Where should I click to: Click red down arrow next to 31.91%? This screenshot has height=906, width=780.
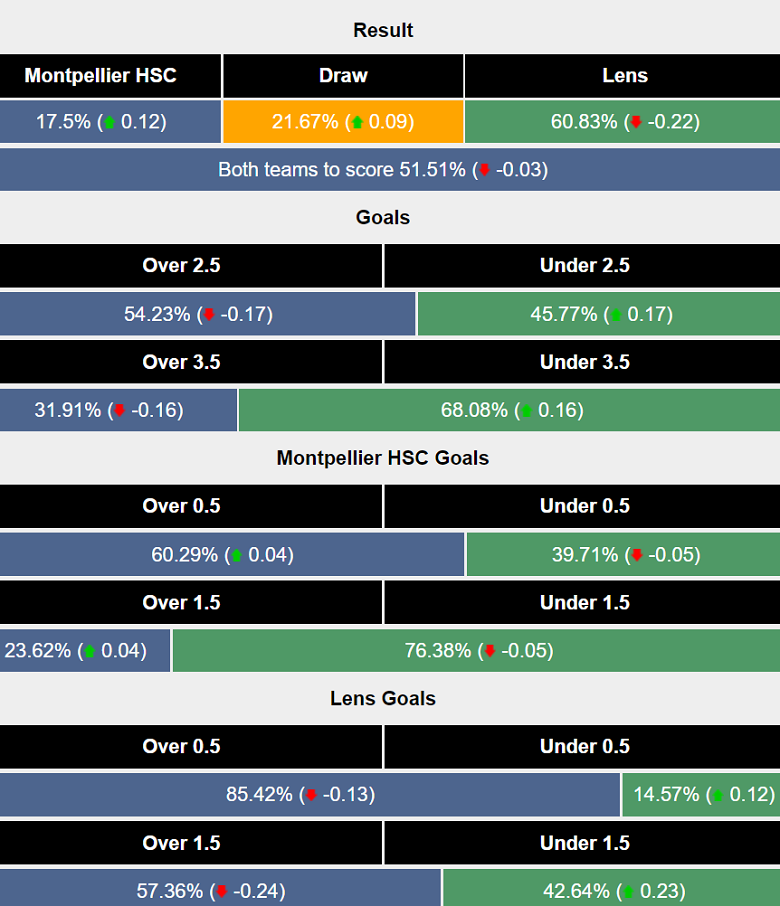[x=120, y=411]
